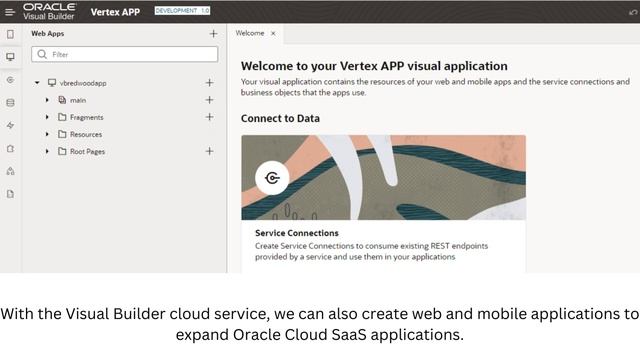Expand the main flow node
The height and width of the screenshot is (360, 640).
(x=47, y=100)
